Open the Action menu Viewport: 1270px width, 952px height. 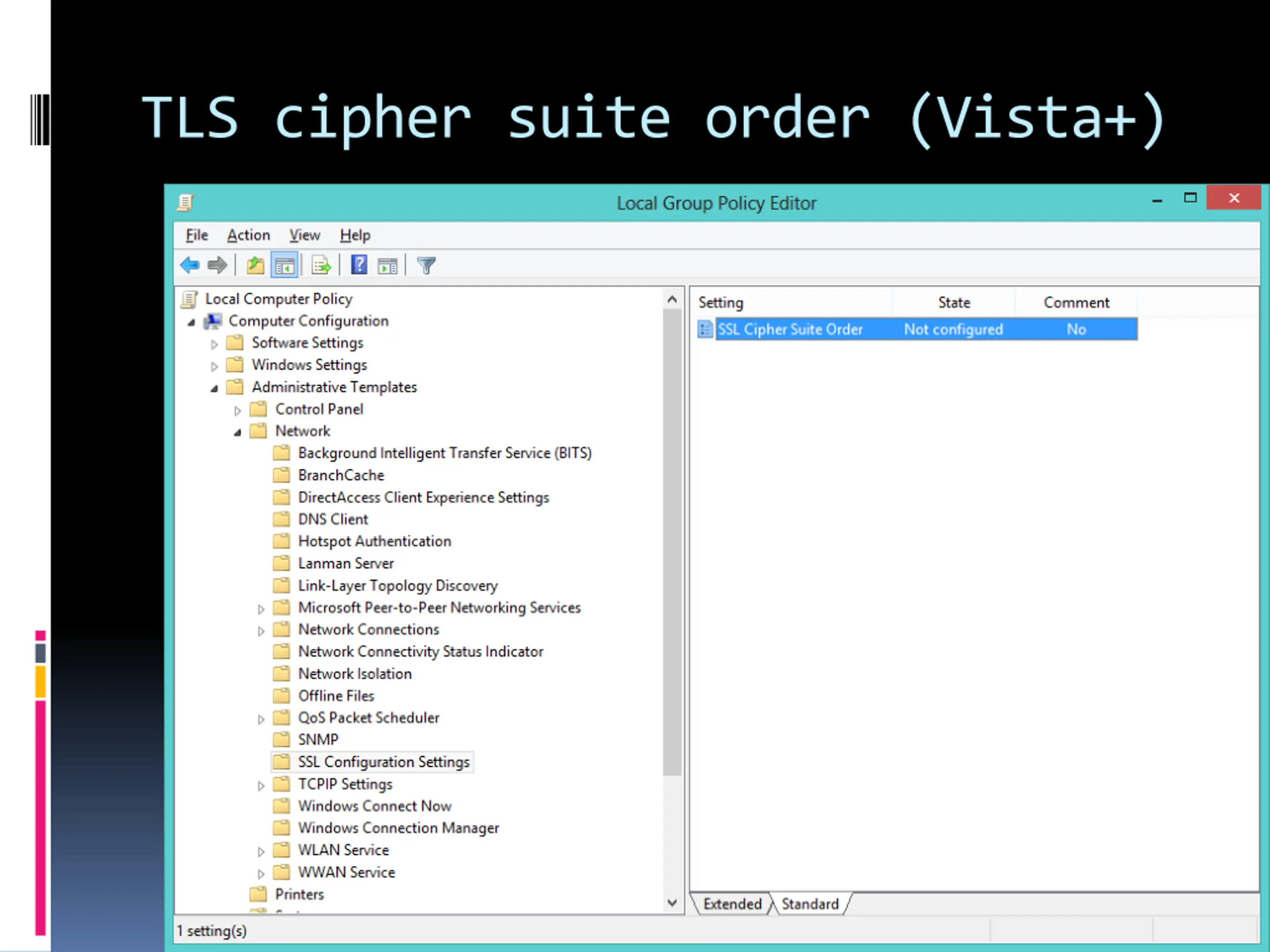(248, 236)
